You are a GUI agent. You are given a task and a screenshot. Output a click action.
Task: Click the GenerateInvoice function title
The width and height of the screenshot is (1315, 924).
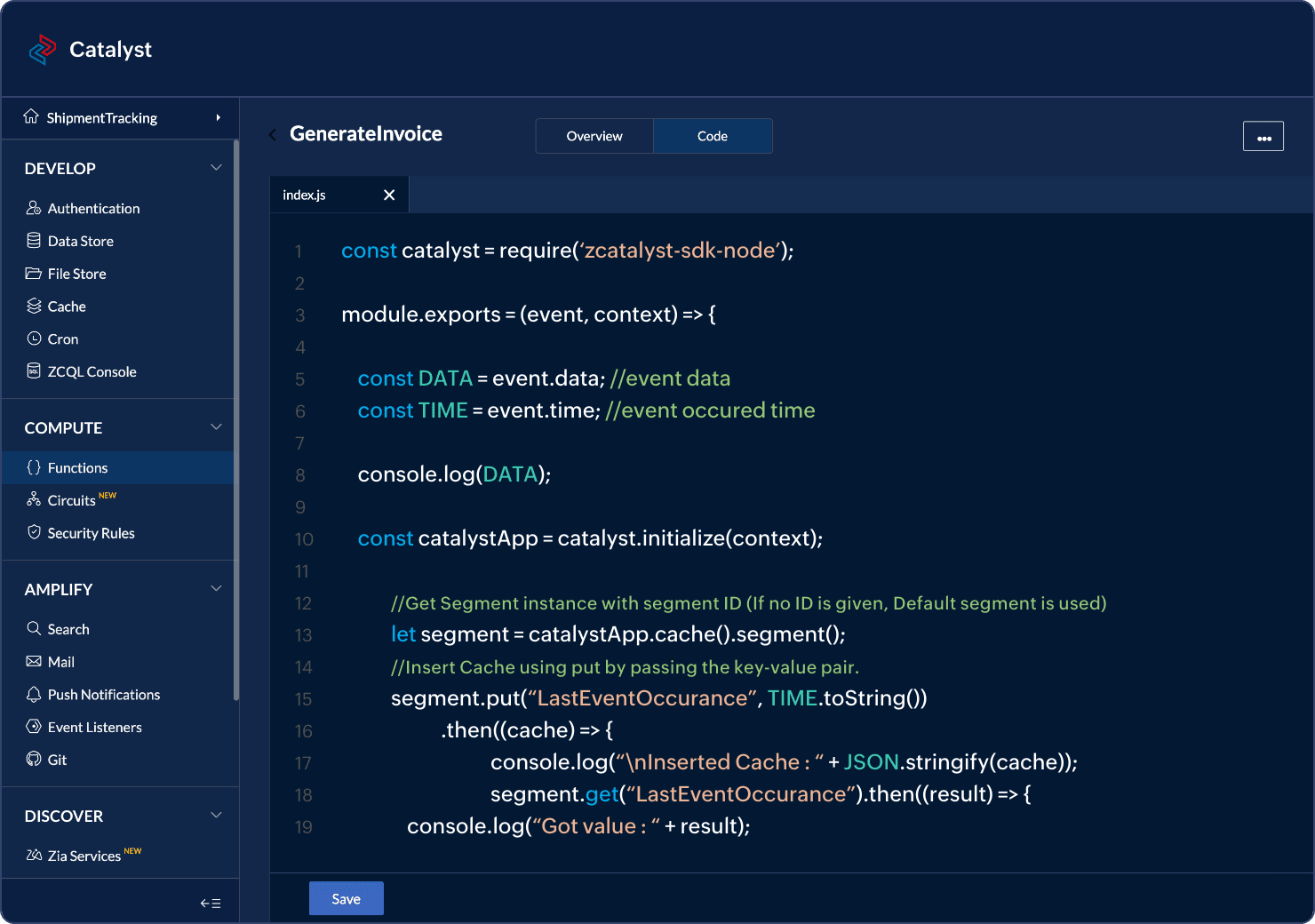pyautogui.click(x=366, y=134)
